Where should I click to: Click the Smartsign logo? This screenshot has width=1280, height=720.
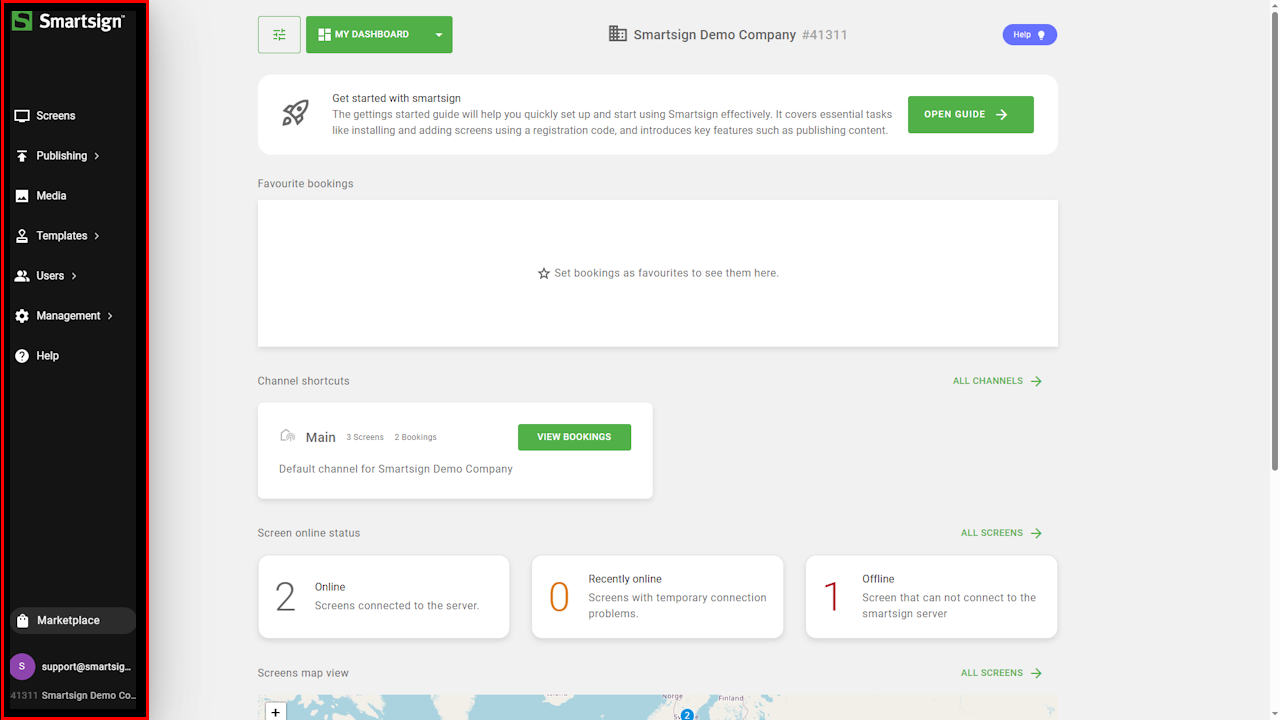[x=68, y=21]
